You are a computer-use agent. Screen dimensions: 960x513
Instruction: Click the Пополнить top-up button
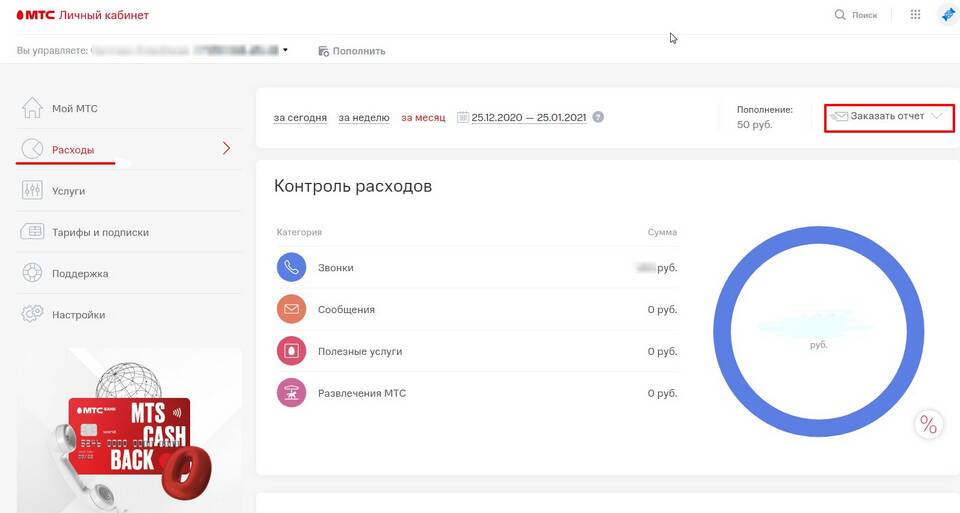(x=352, y=51)
